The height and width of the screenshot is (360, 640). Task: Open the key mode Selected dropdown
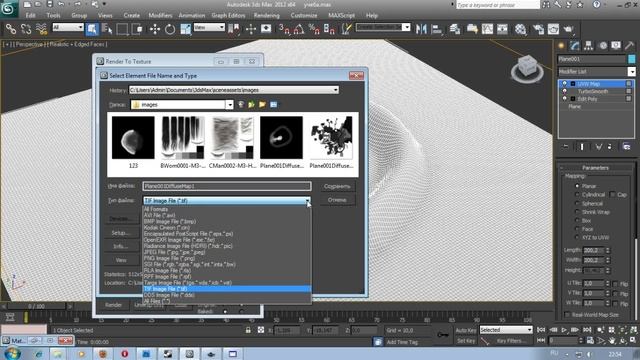(529, 330)
